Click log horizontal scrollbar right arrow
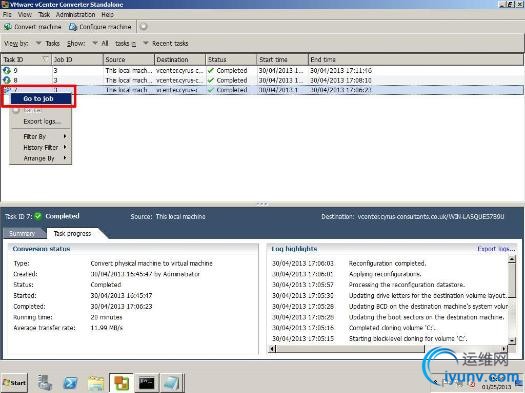The image size is (525, 393). [x=504, y=349]
